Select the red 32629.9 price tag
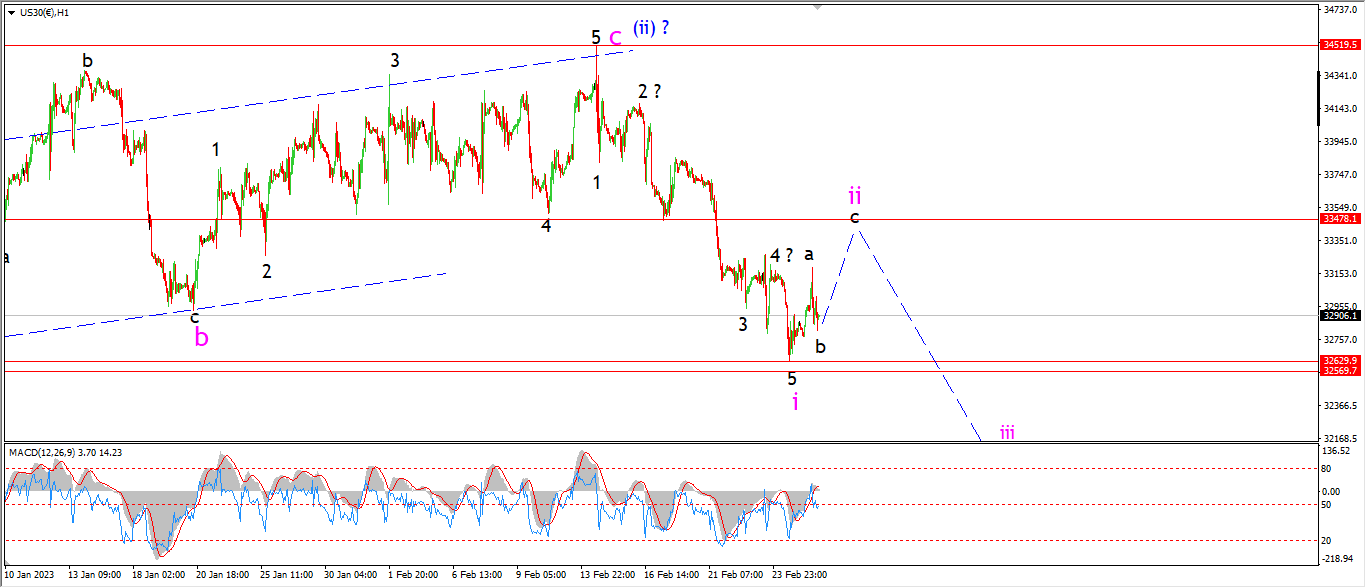Viewport: 1366px width, 588px height. (x=1341, y=360)
